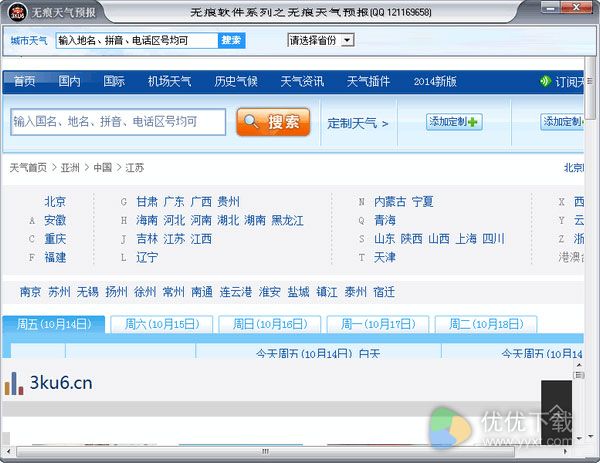Viewport: 600px width, 463px height.
Task: Select the 青海 province link
Action: [x=385, y=220]
